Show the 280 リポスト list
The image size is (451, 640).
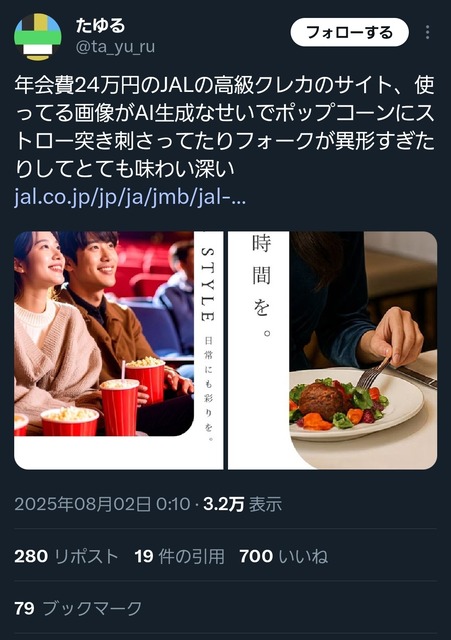66,556
